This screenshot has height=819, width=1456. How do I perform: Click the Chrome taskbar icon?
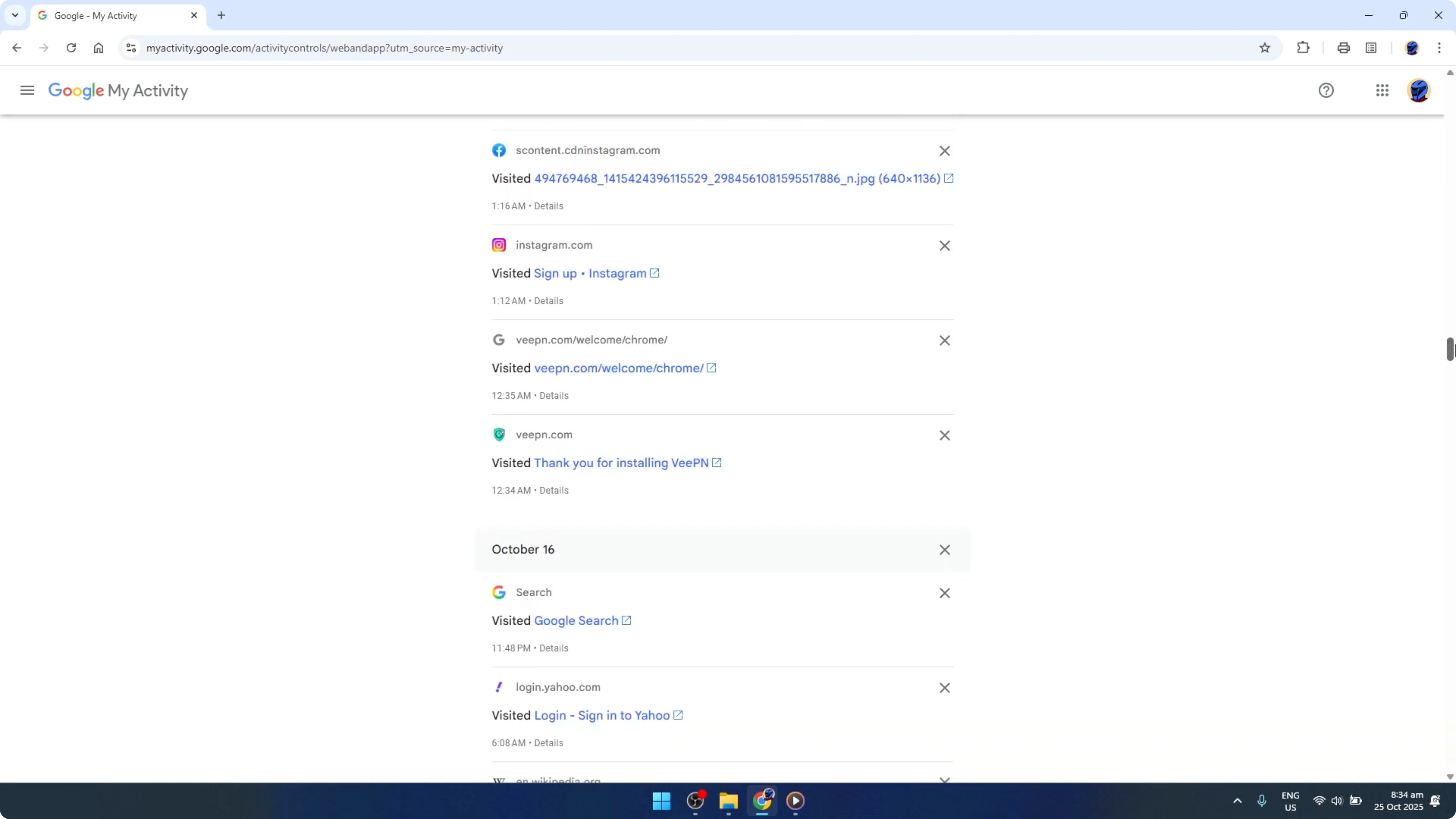tap(762, 801)
